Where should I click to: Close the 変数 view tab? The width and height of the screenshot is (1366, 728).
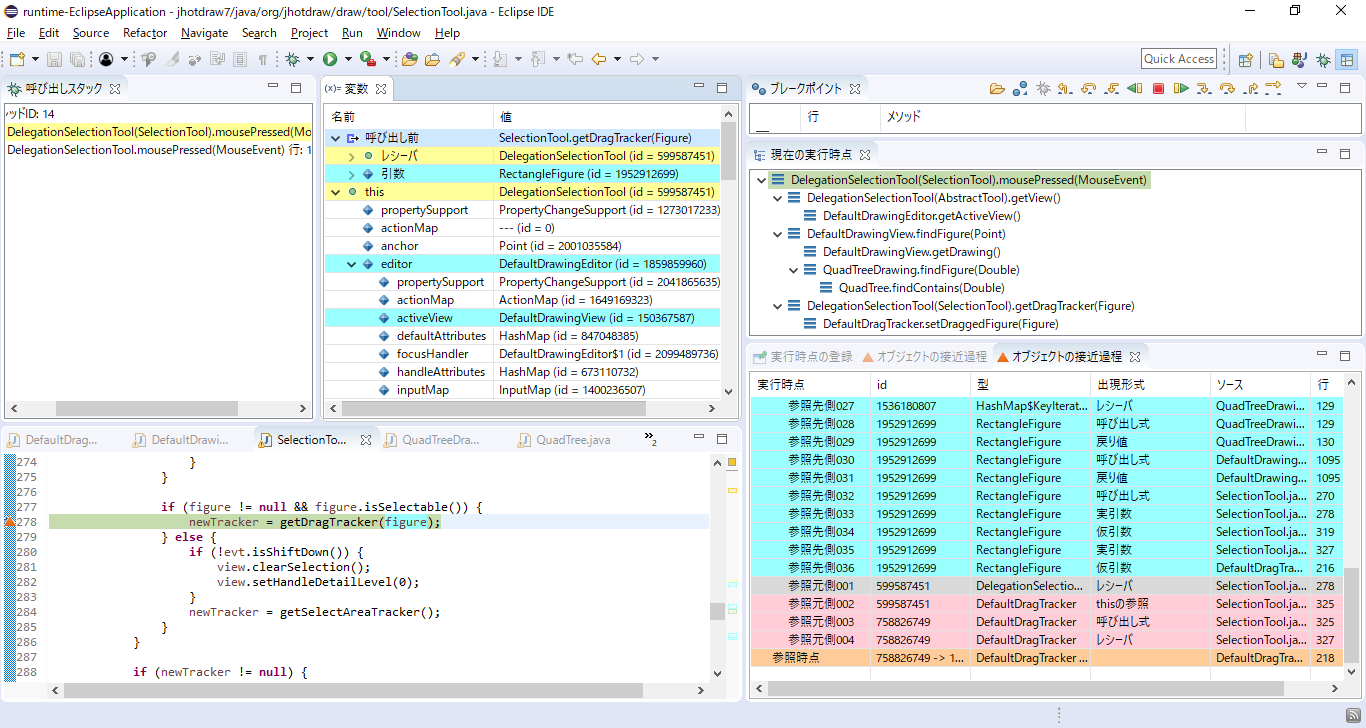click(380, 89)
